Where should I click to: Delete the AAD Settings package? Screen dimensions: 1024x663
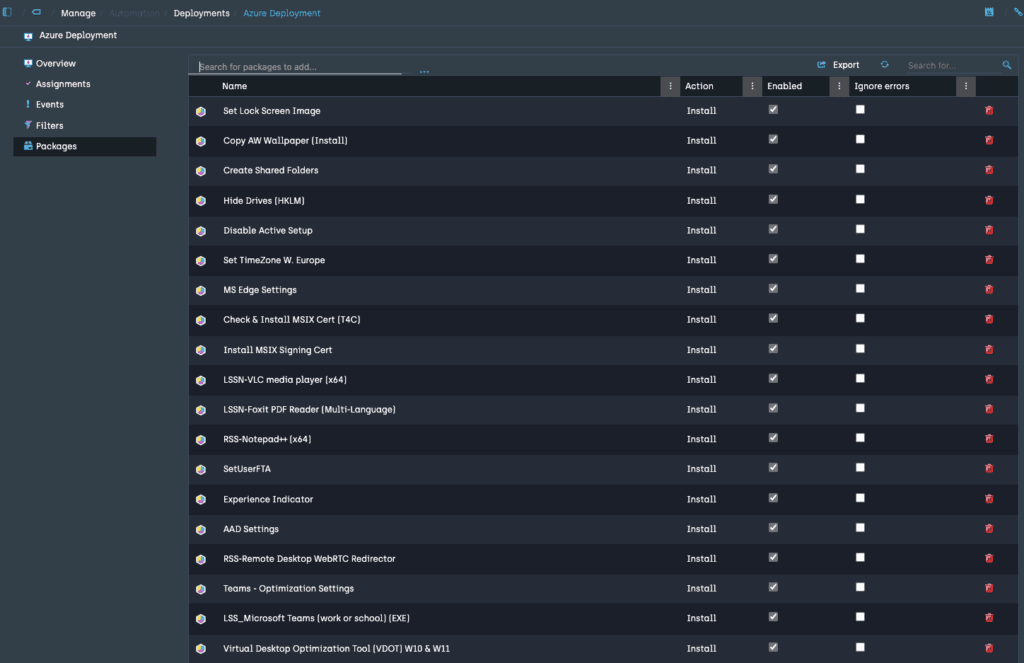pos(989,529)
